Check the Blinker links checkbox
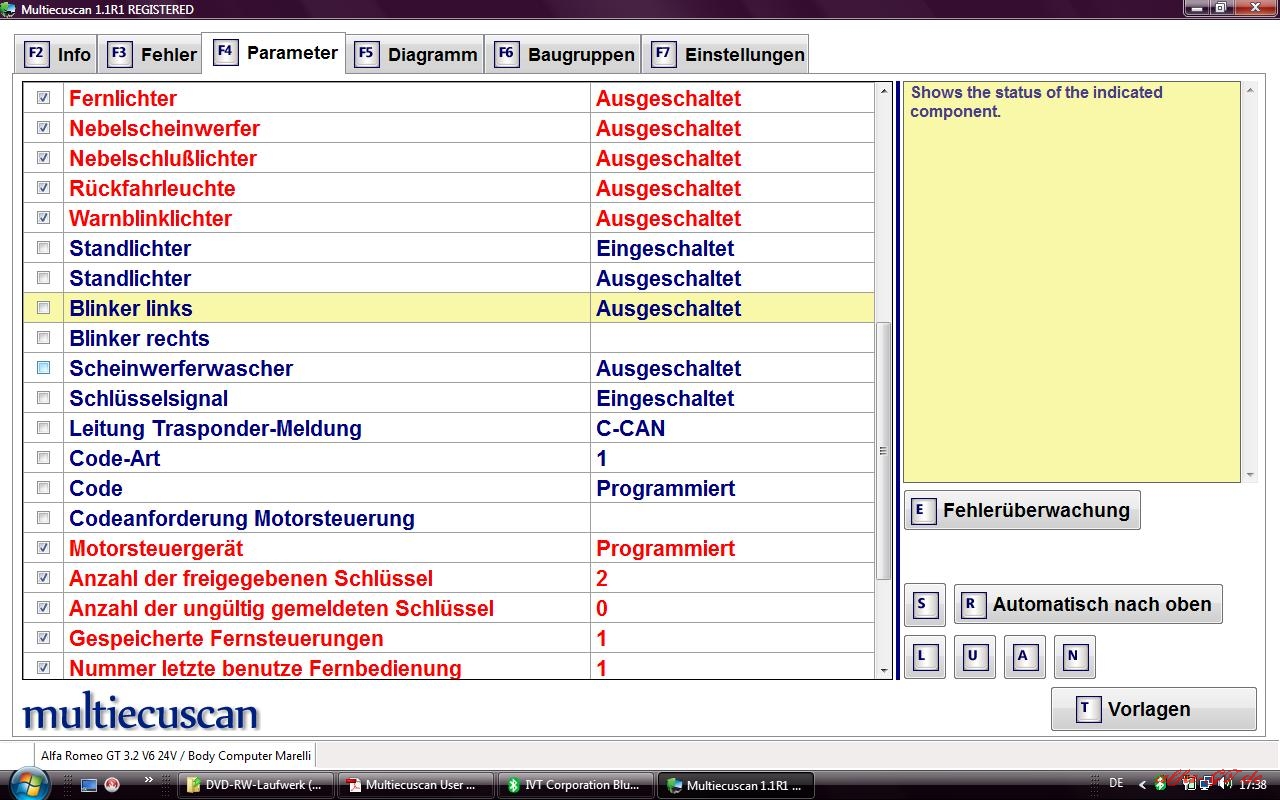 point(43,308)
